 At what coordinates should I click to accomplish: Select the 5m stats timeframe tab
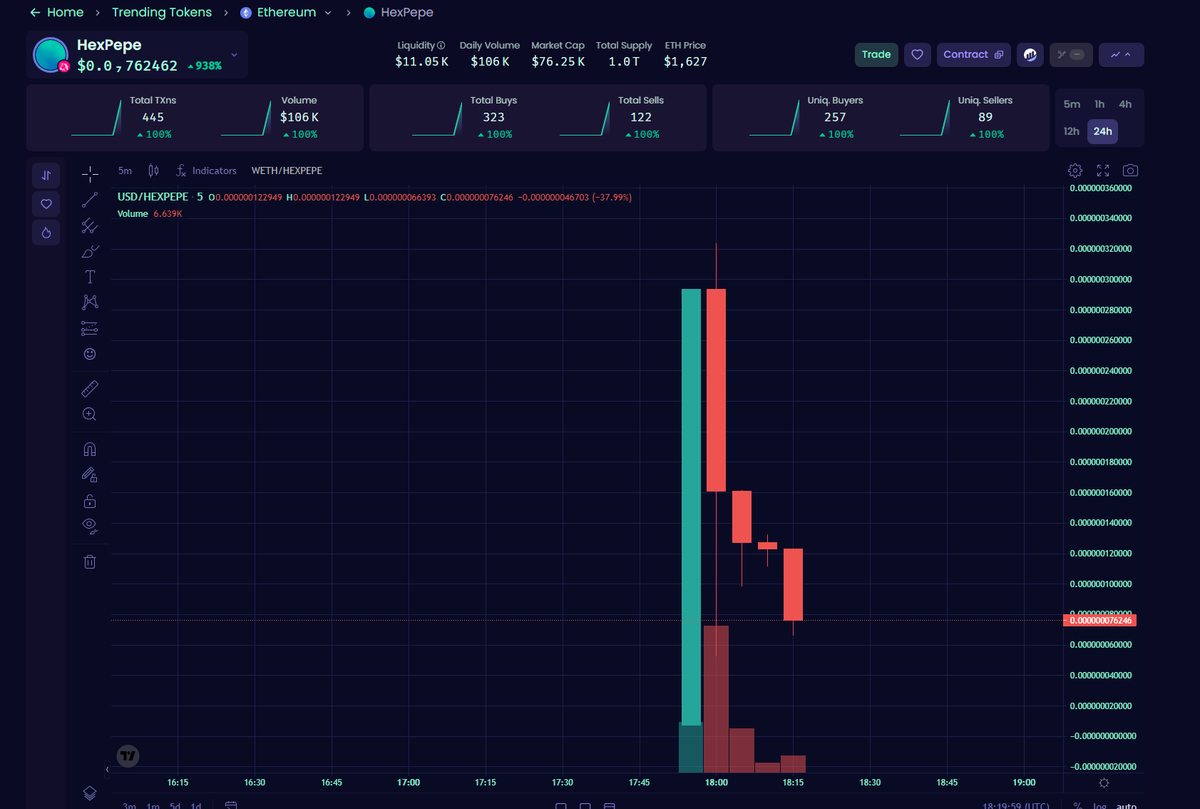tap(1072, 104)
